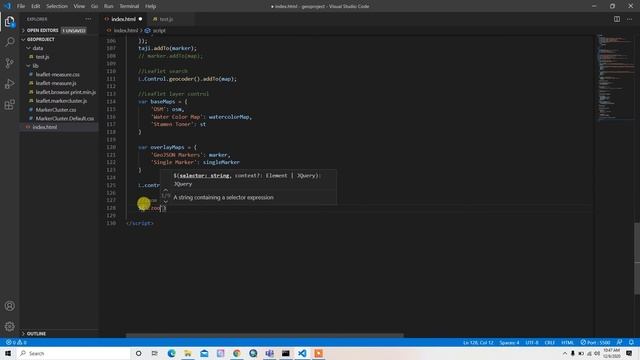640x360 pixels.
Task: Open the Search view in activity bar
Action: tap(9, 42)
